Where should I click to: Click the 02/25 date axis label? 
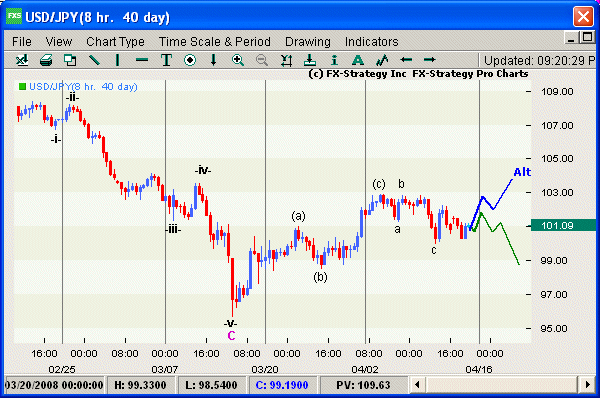pos(62,369)
